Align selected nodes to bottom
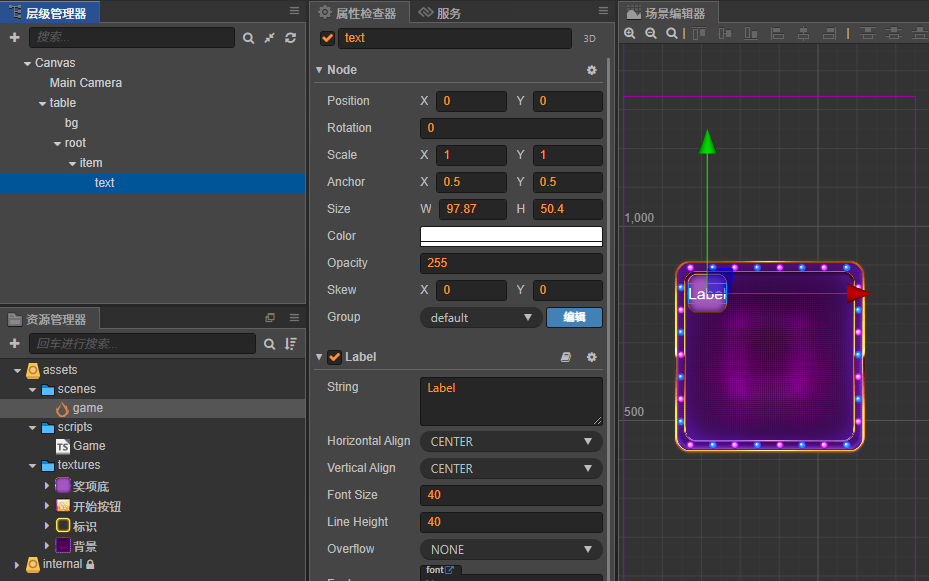This screenshot has height=581, width=929. pos(751,34)
